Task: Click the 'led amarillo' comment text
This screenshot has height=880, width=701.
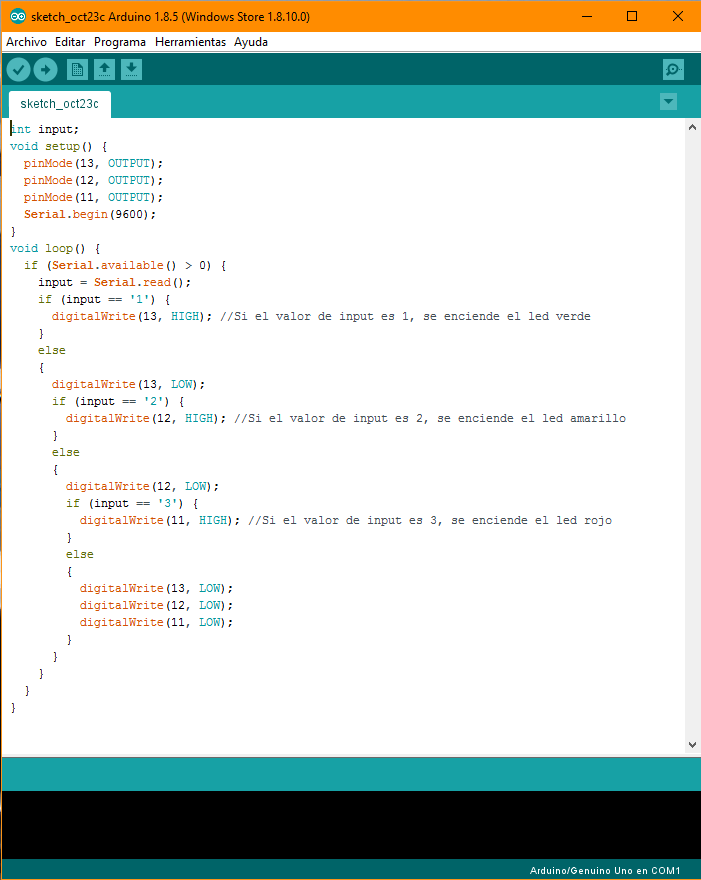Action: (584, 418)
